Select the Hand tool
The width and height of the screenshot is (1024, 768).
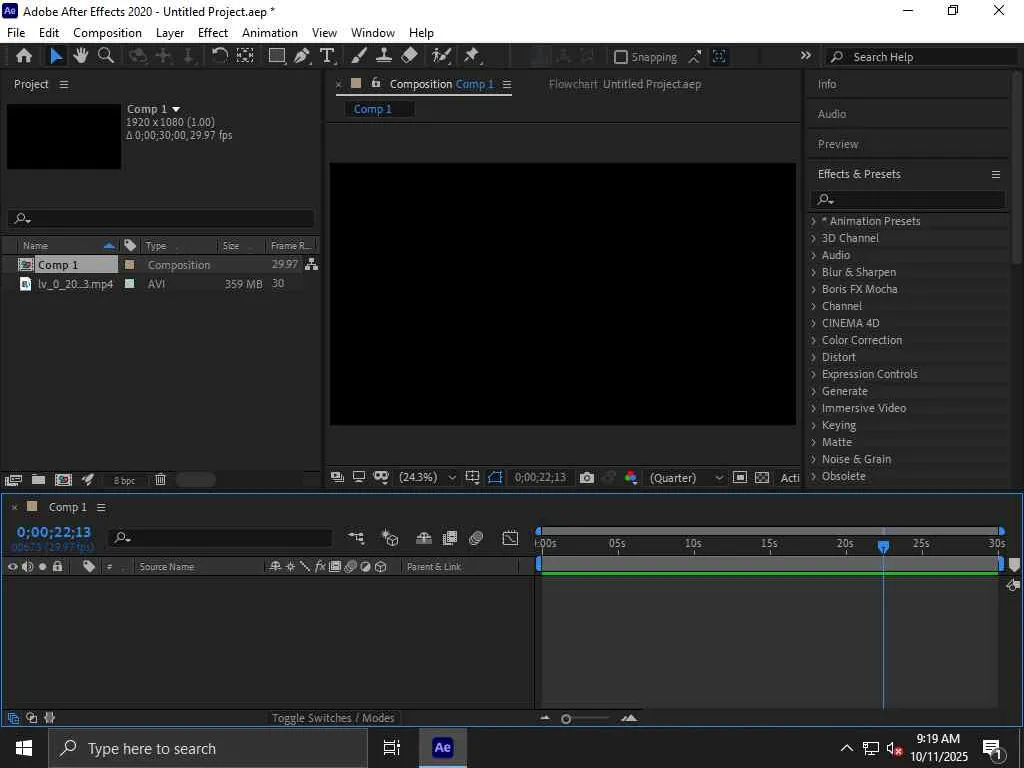pyautogui.click(x=81, y=56)
